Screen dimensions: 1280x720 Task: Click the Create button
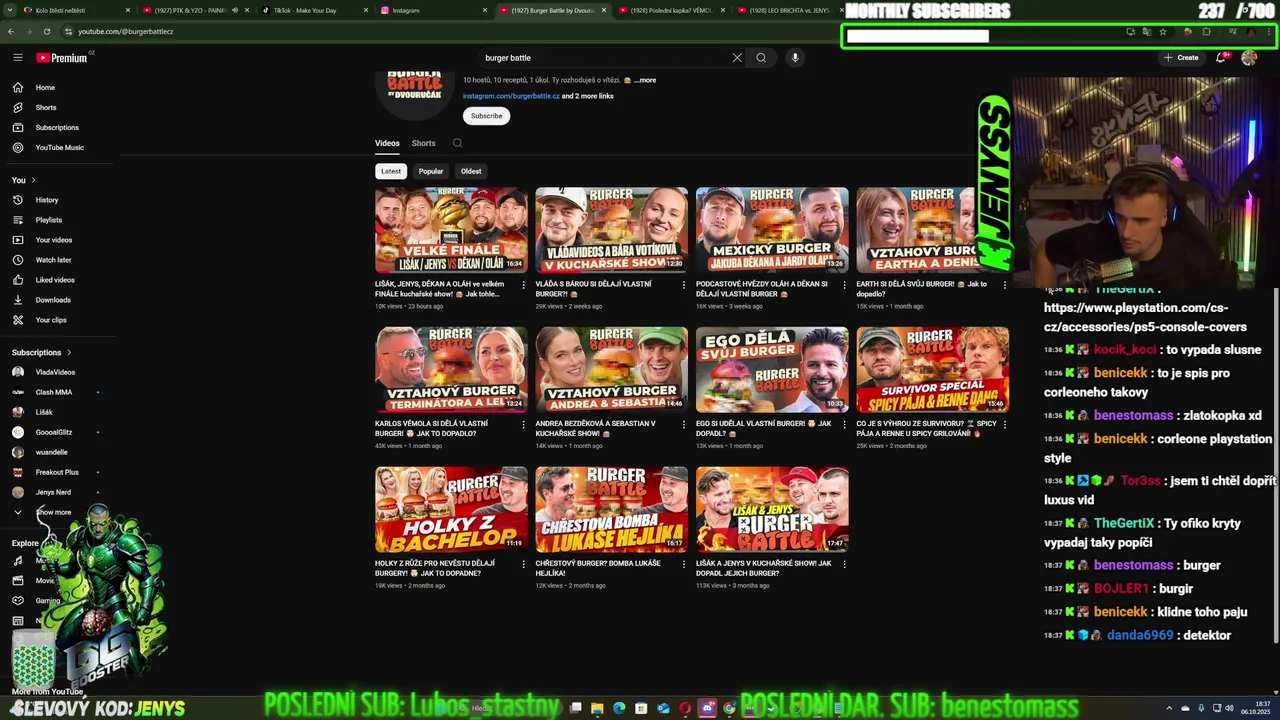(x=1181, y=58)
